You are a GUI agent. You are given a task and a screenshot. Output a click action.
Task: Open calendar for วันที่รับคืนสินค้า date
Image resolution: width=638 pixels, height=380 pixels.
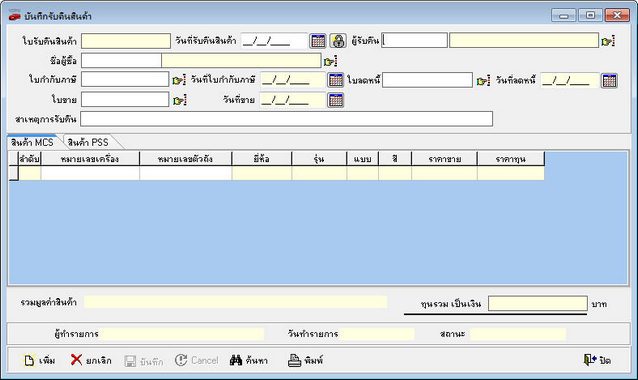click(x=318, y=41)
